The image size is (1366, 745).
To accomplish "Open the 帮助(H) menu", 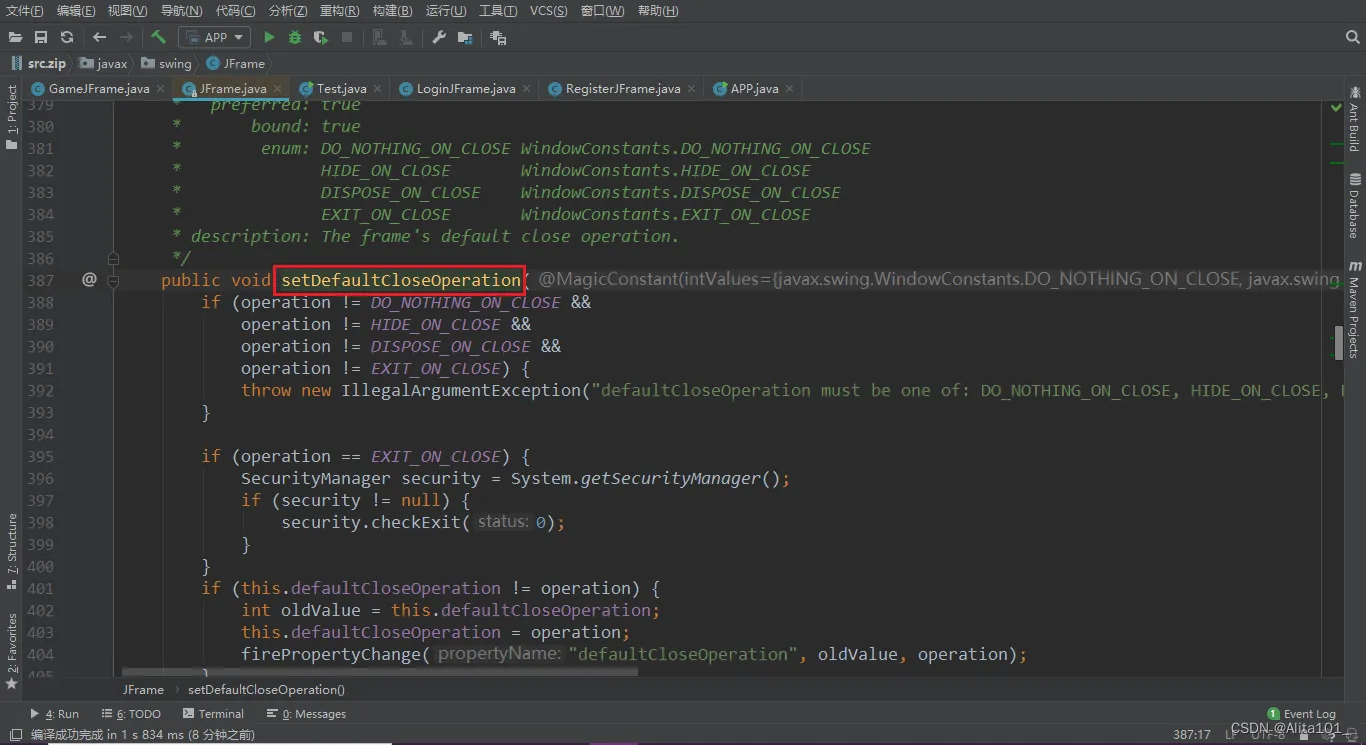I will 657,11.
